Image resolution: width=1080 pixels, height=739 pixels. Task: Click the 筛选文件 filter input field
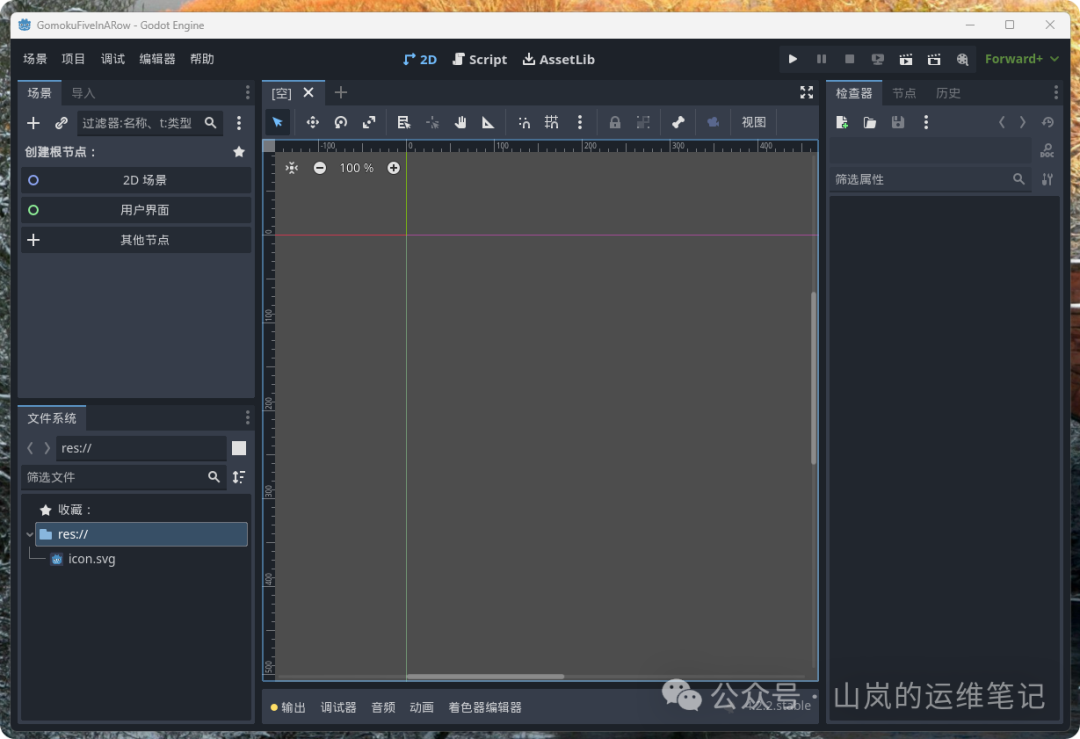coord(112,477)
